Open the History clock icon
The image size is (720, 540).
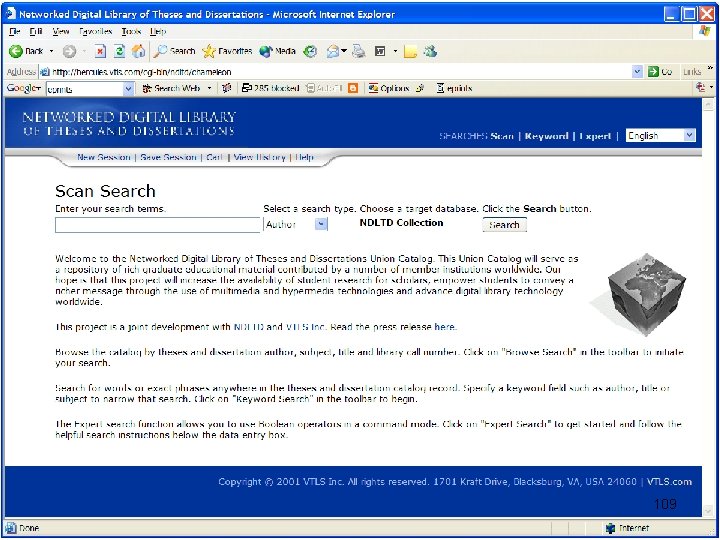[x=311, y=51]
